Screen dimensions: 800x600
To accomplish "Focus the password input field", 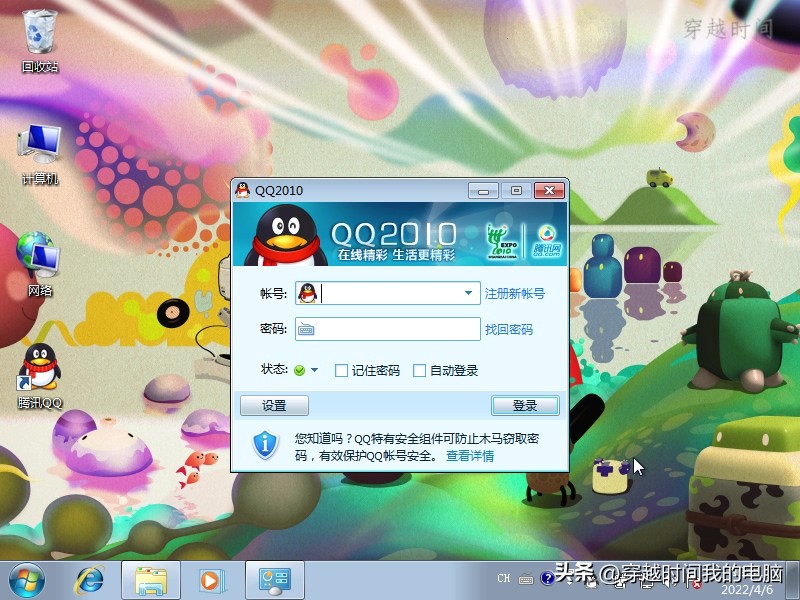I will pos(388,329).
